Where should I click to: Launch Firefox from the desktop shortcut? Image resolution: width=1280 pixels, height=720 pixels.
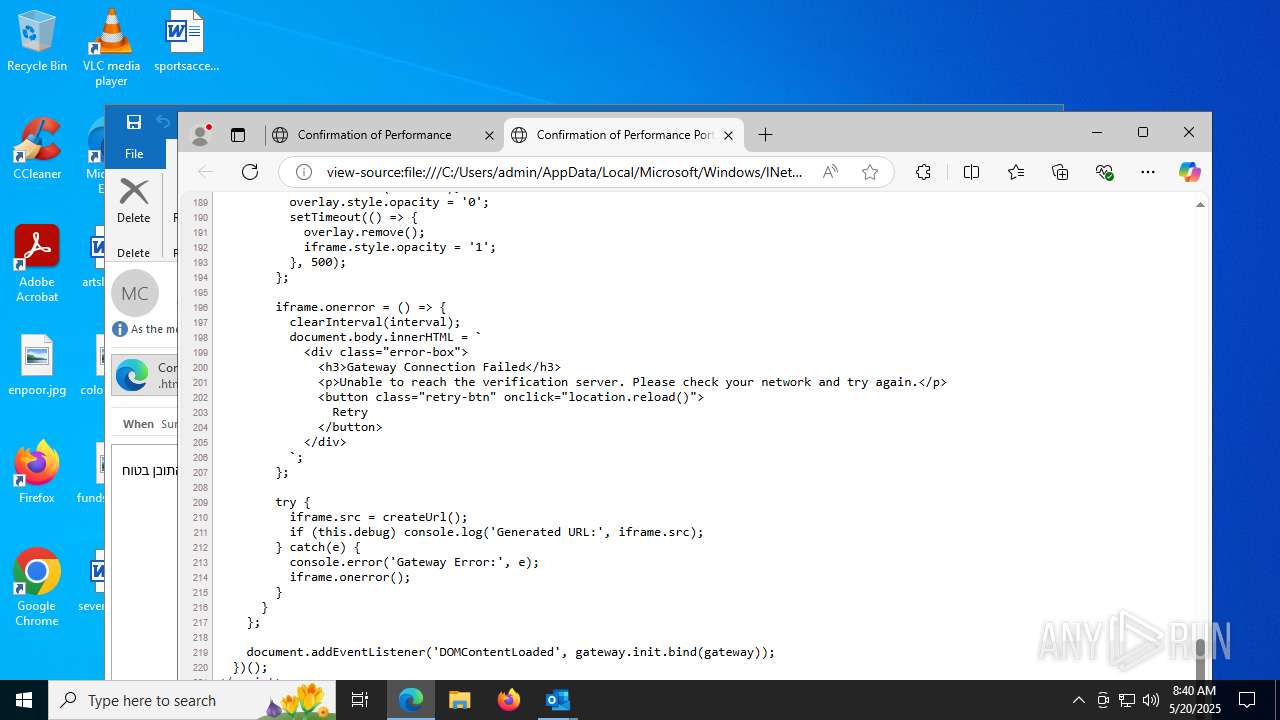[37, 472]
